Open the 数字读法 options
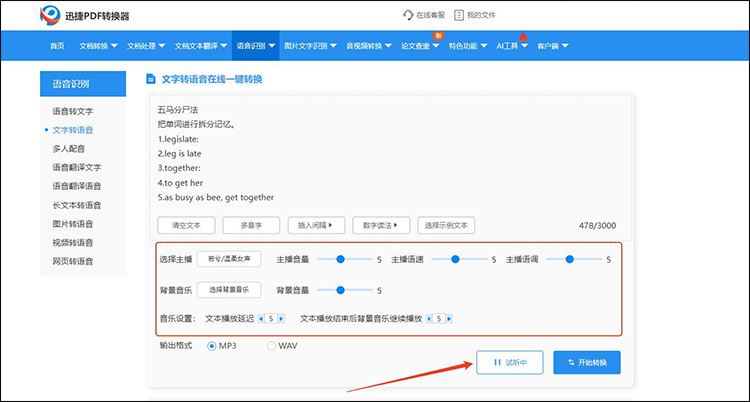The width and height of the screenshot is (750, 402). click(x=381, y=225)
